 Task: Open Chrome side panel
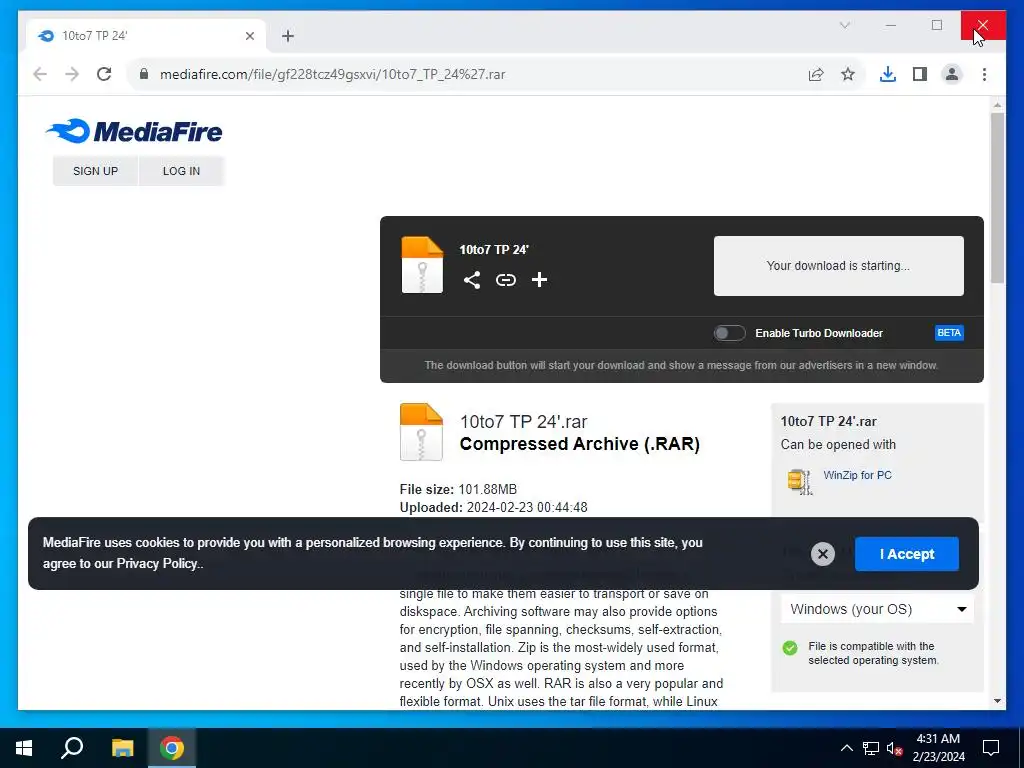(x=920, y=74)
